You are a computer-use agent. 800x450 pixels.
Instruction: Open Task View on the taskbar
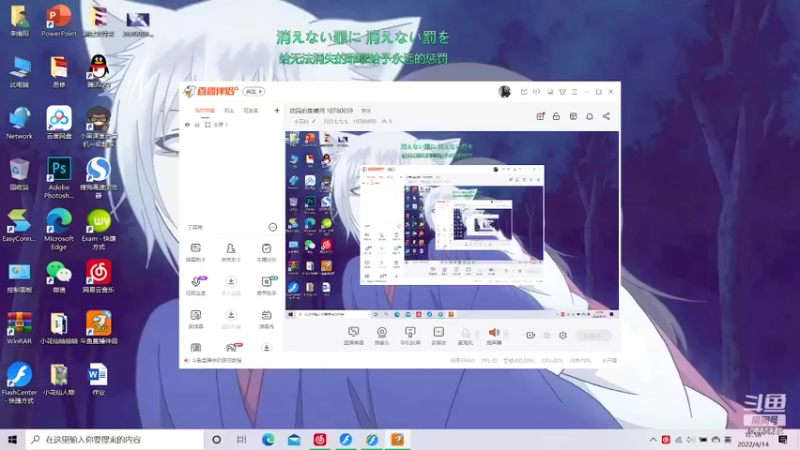(241, 439)
